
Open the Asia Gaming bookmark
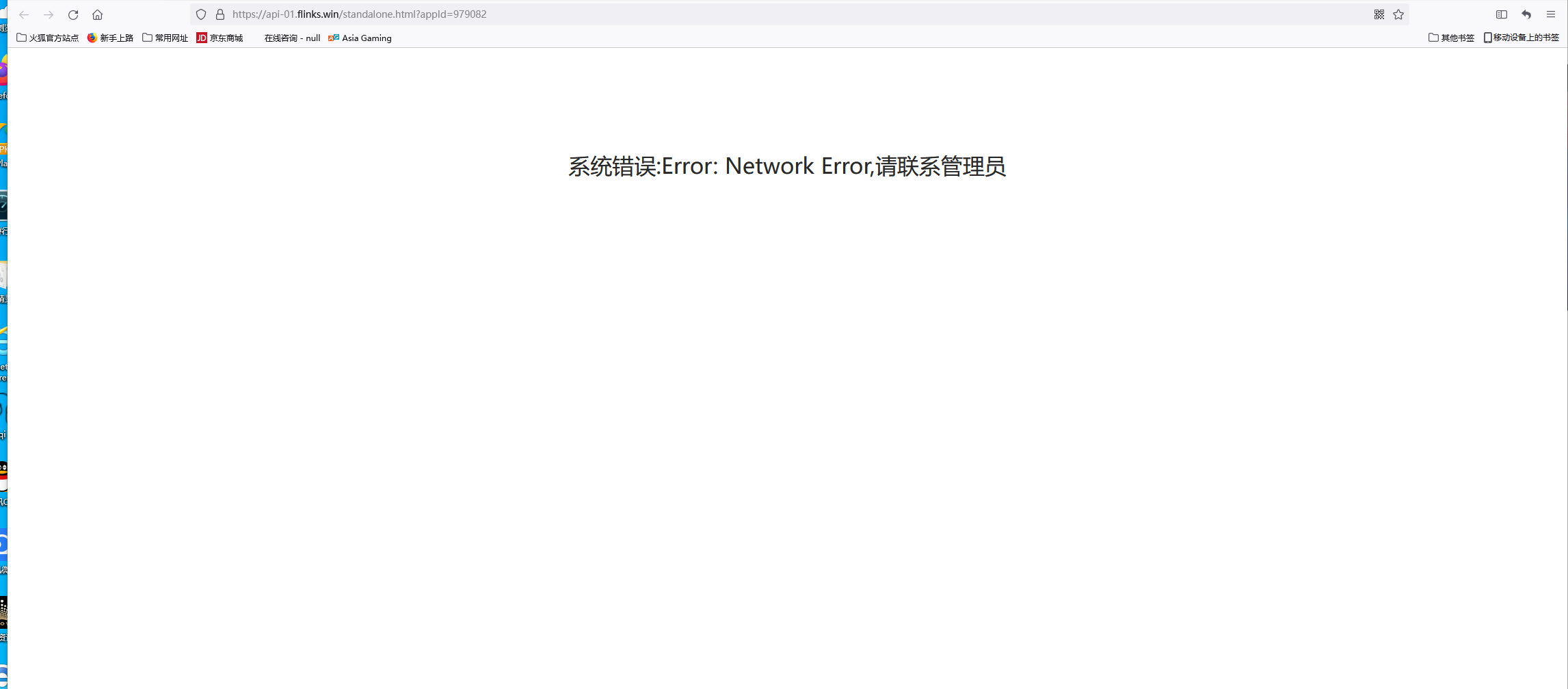(360, 38)
